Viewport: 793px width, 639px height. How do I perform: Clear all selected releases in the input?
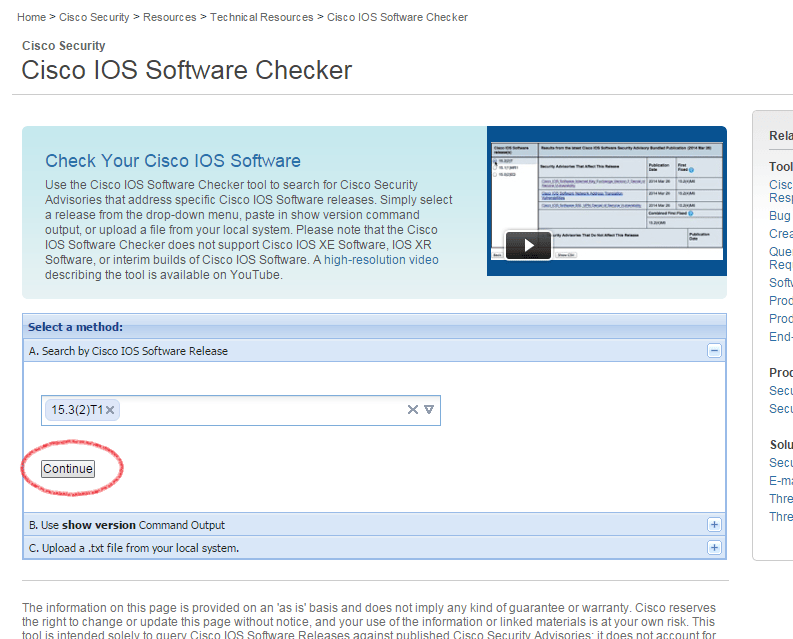(x=413, y=410)
